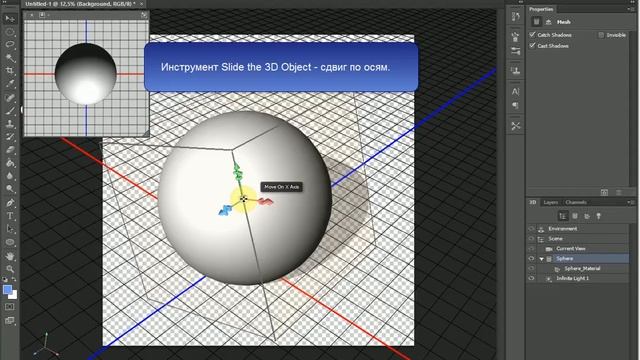Change screen mode icon at toolbar bottom
The height and width of the screenshot is (360, 640).
[10, 320]
